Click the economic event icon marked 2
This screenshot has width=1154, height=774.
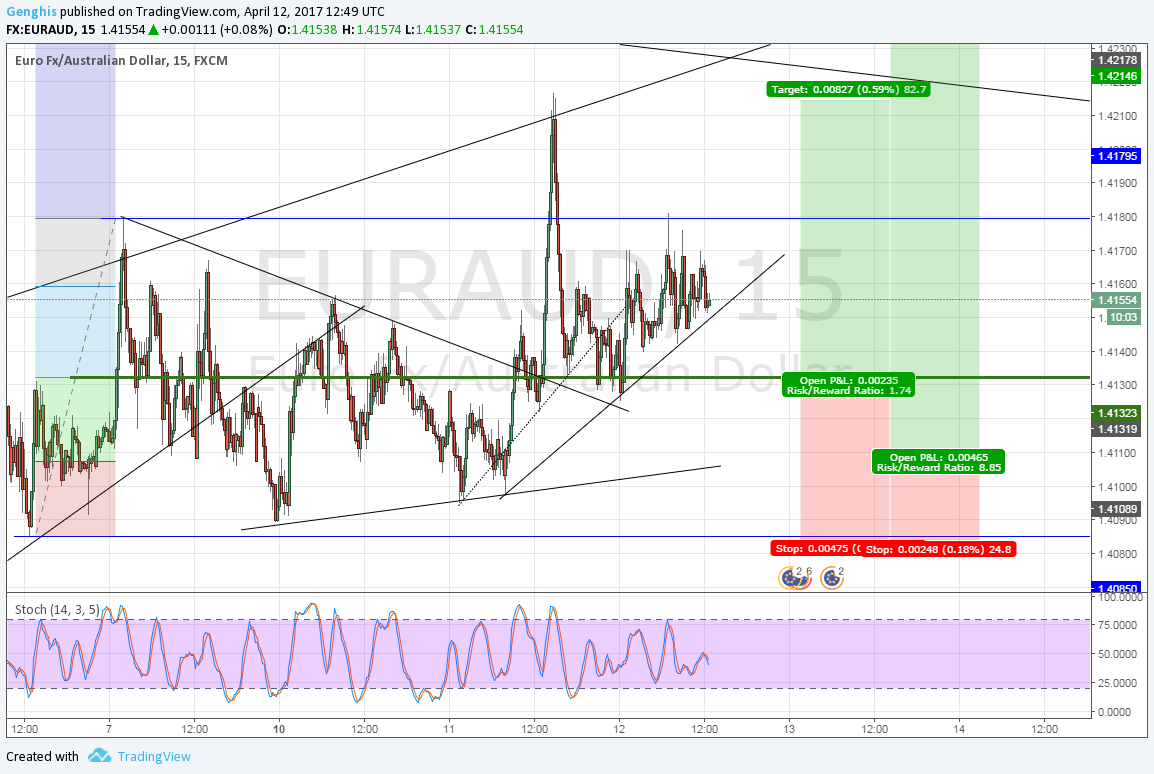[832, 578]
